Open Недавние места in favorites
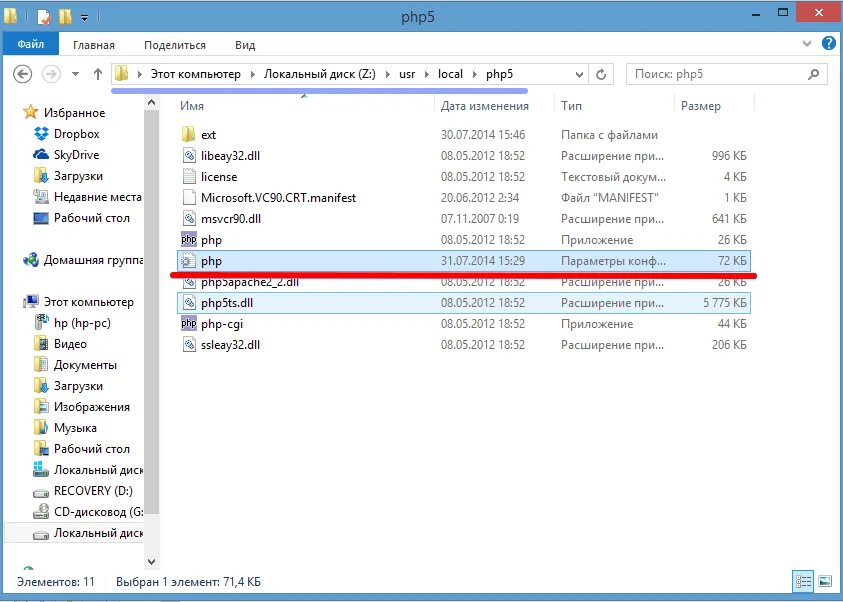Viewport: 843px width, 602px height. pyautogui.click(x=97, y=197)
